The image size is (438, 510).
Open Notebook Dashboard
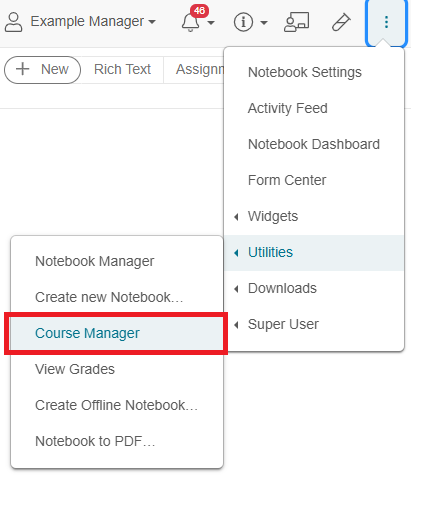(313, 144)
